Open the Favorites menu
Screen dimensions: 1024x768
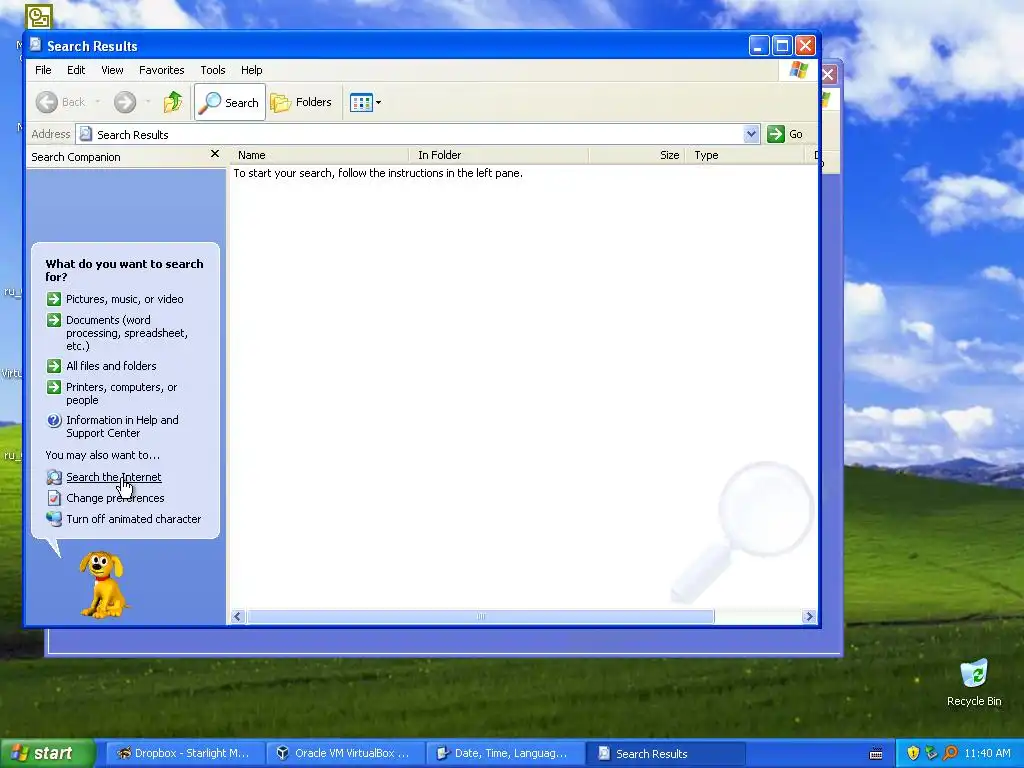(x=161, y=70)
